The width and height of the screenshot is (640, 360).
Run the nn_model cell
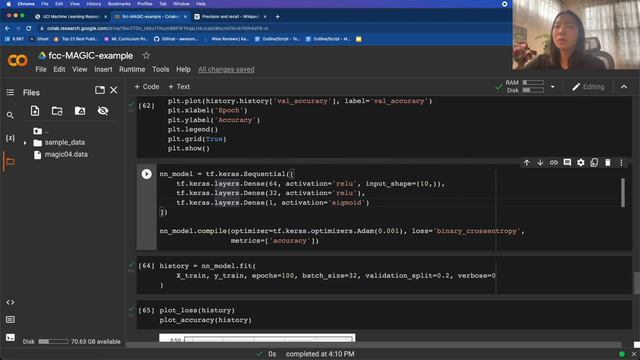pos(146,174)
